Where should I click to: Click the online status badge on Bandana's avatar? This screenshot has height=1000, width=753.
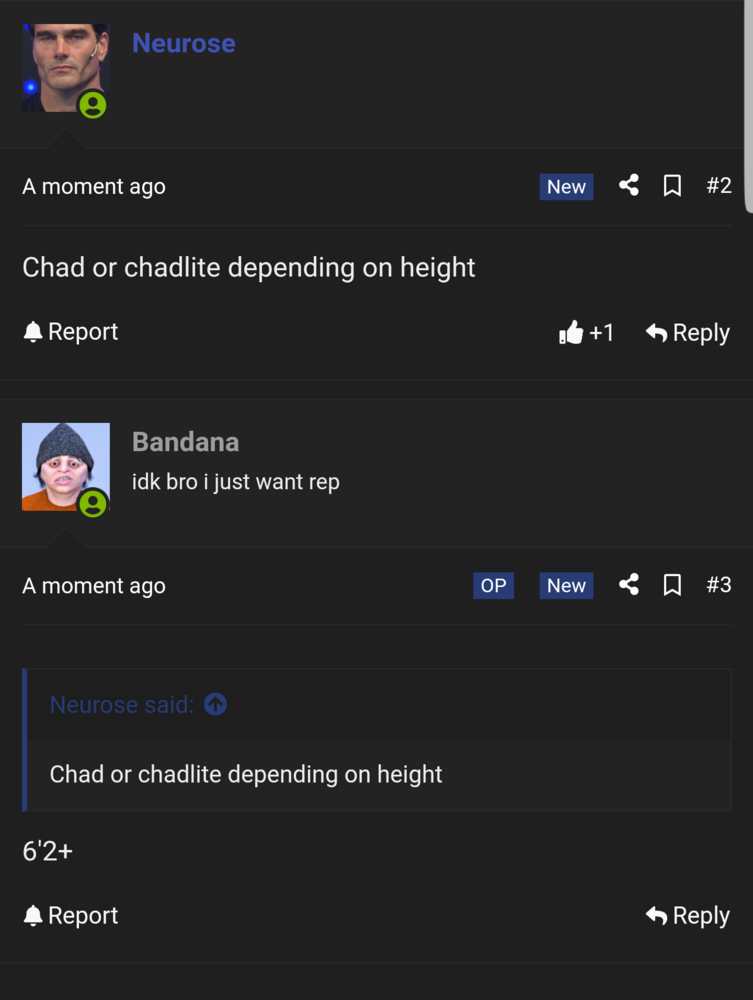tap(93, 503)
